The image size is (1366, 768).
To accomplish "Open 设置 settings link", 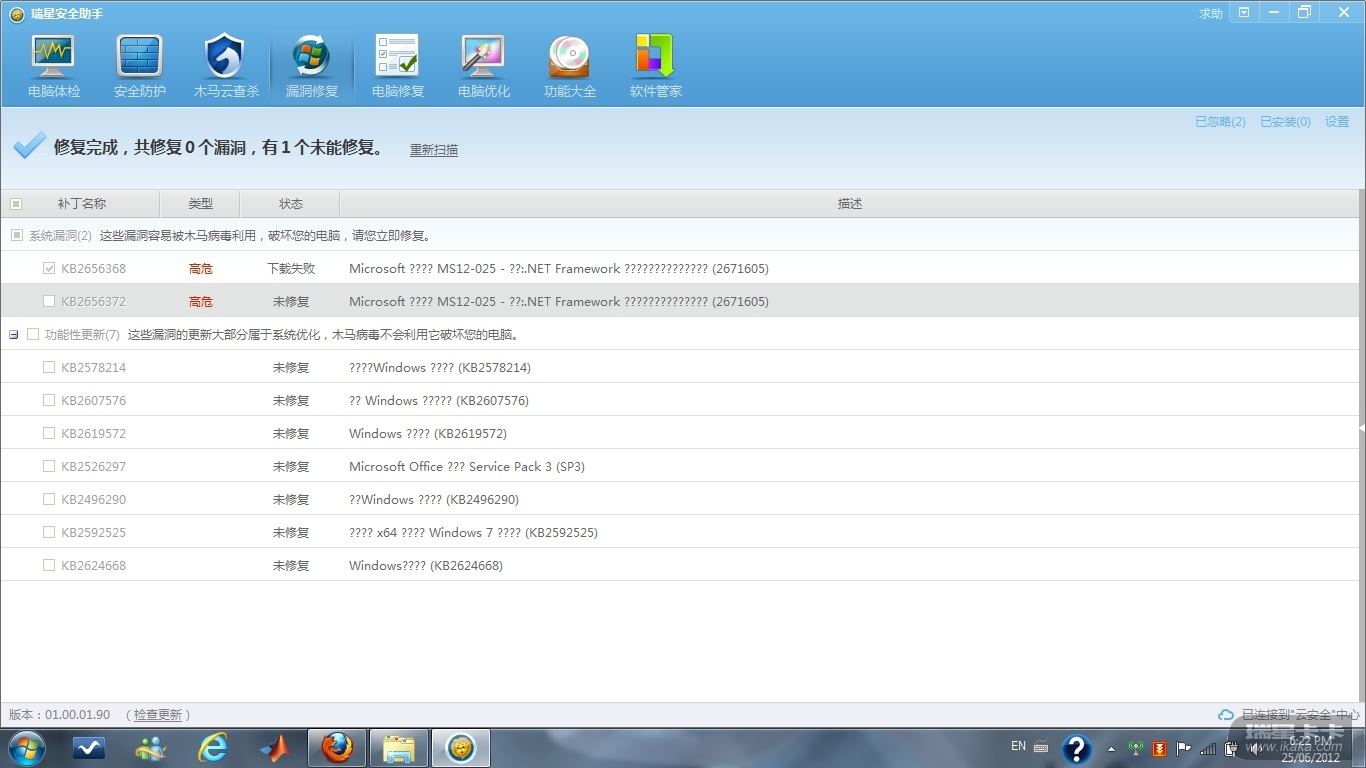I will (1337, 122).
